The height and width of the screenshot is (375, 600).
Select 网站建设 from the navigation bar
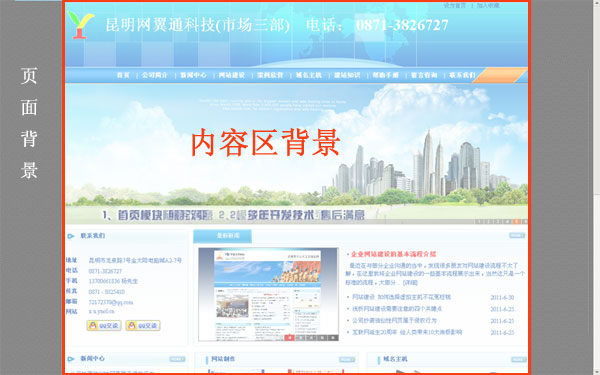coord(232,75)
